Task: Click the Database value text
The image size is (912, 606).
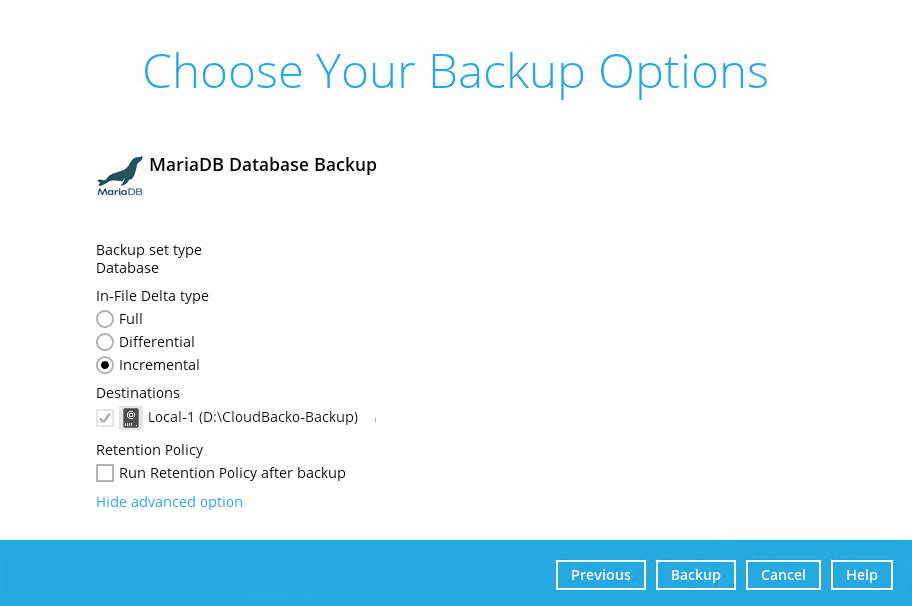Action: point(127,268)
